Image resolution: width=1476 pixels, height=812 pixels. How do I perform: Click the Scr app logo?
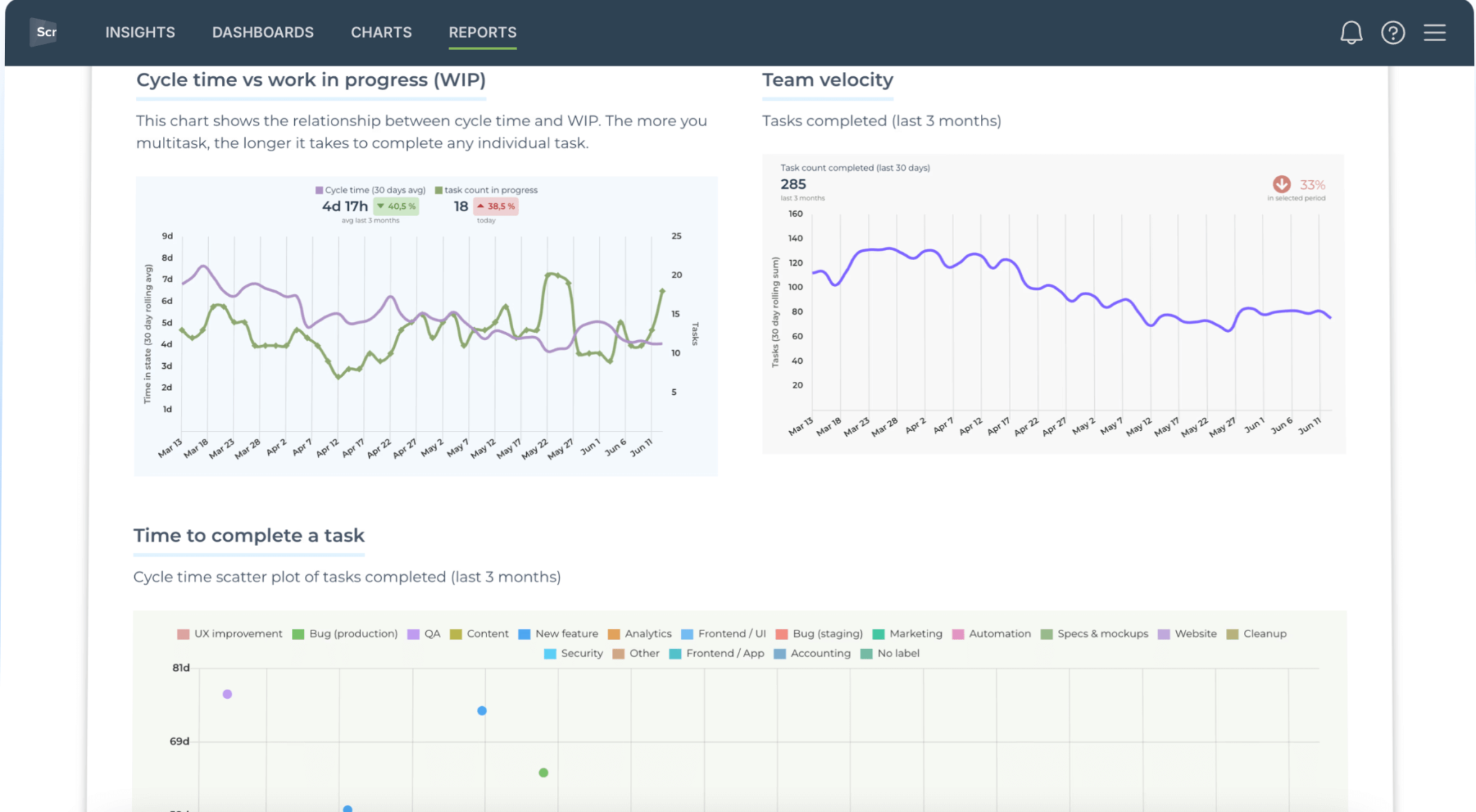(x=45, y=32)
